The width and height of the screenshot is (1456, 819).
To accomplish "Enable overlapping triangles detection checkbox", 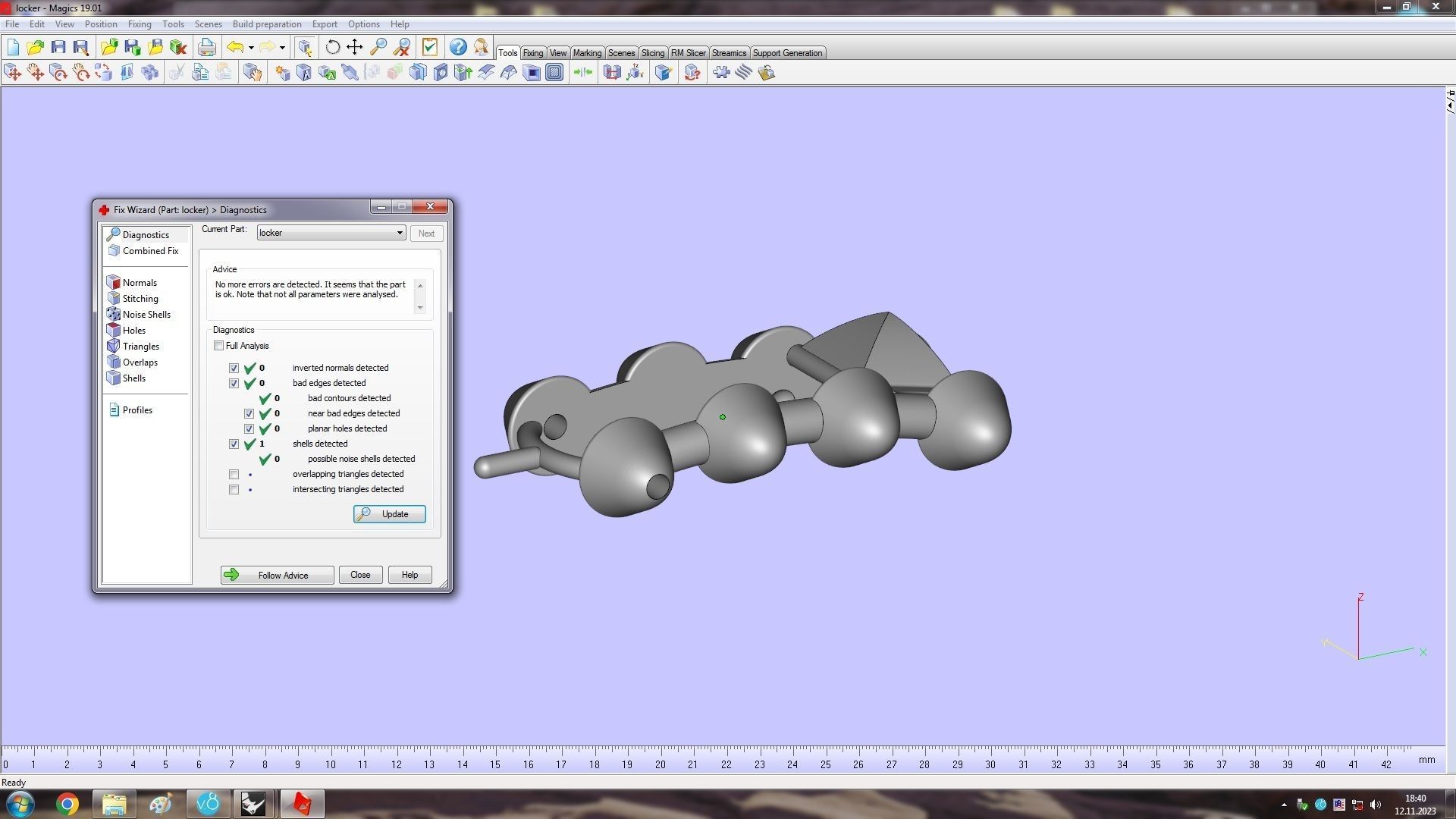I will pos(234,475).
